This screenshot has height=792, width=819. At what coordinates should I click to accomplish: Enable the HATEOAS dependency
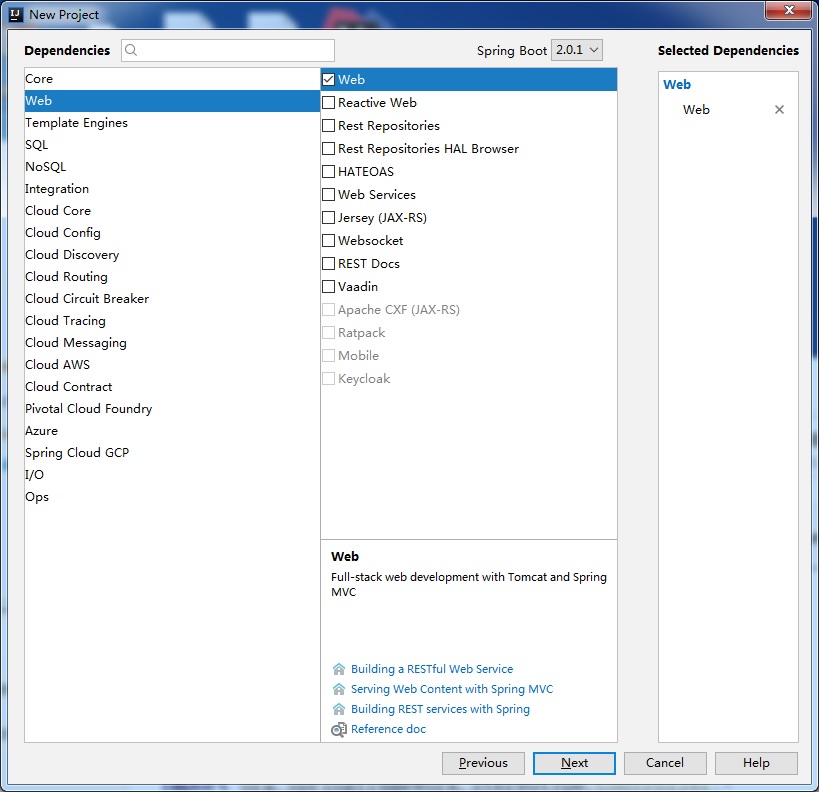click(x=329, y=171)
